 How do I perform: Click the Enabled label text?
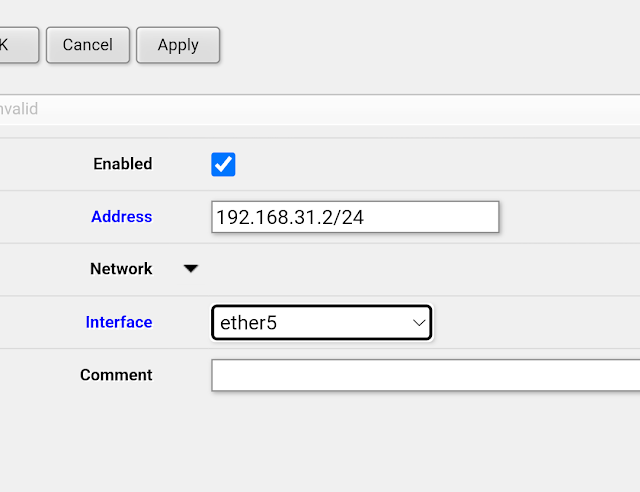[x=122, y=164]
